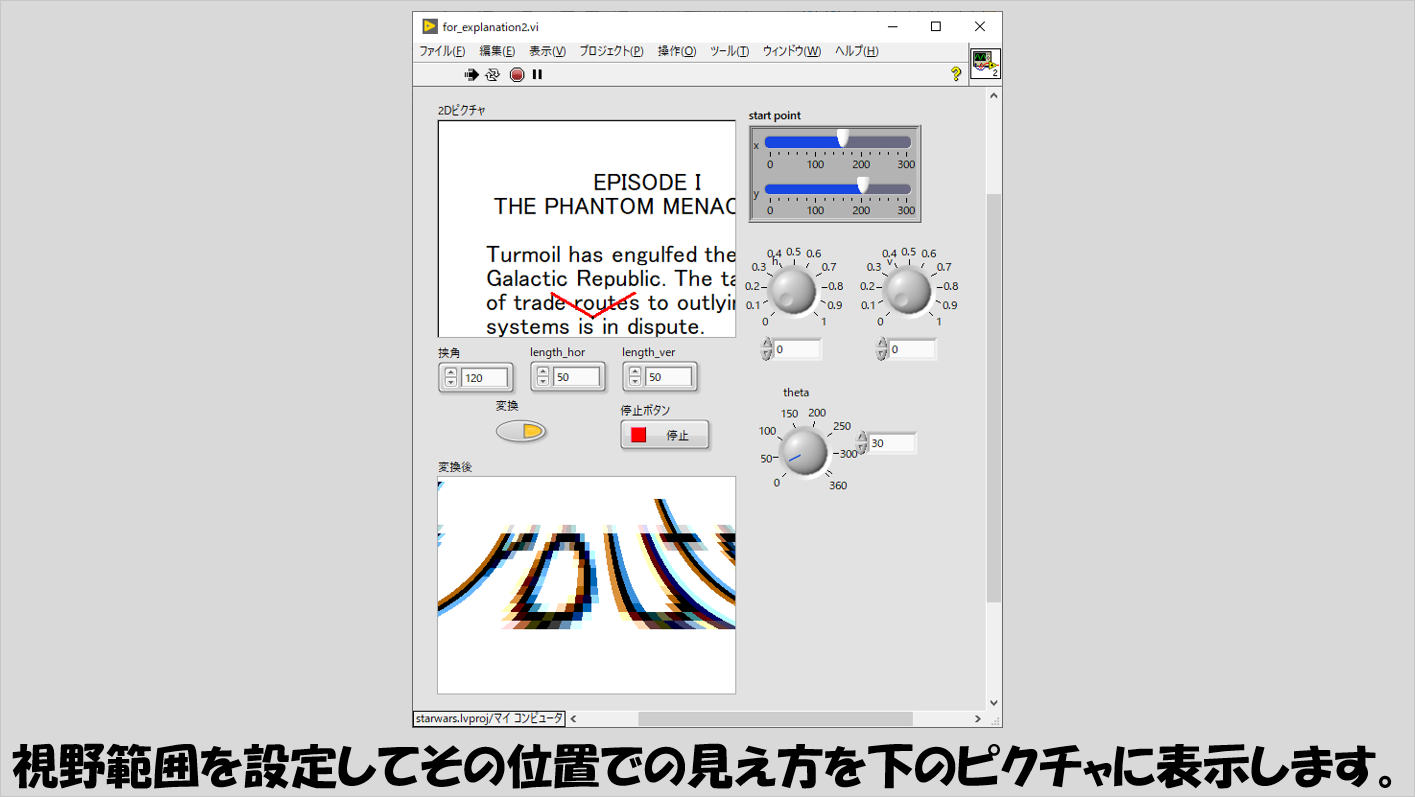Click the start point x slider thumb

coord(843,138)
